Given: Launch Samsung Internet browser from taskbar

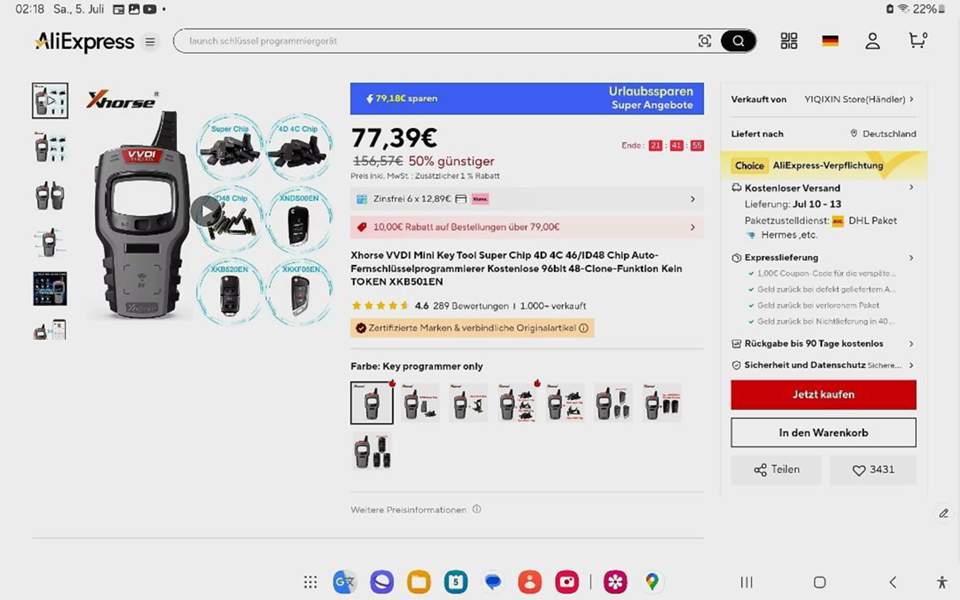Looking at the screenshot, I should [x=381, y=582].
